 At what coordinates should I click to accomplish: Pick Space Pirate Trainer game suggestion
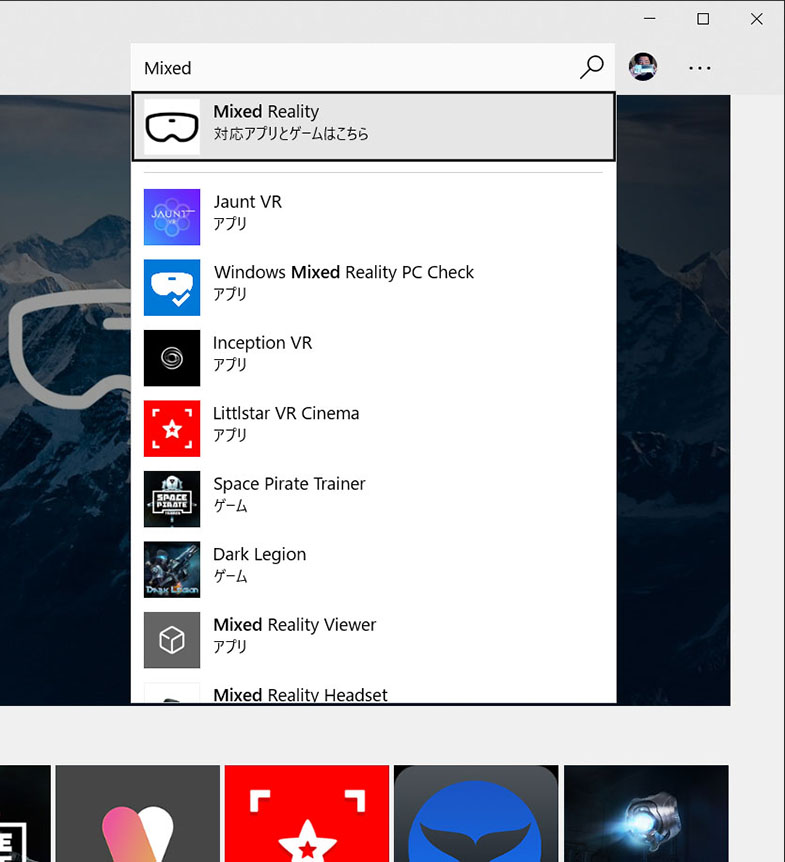(x=373, y=499)
